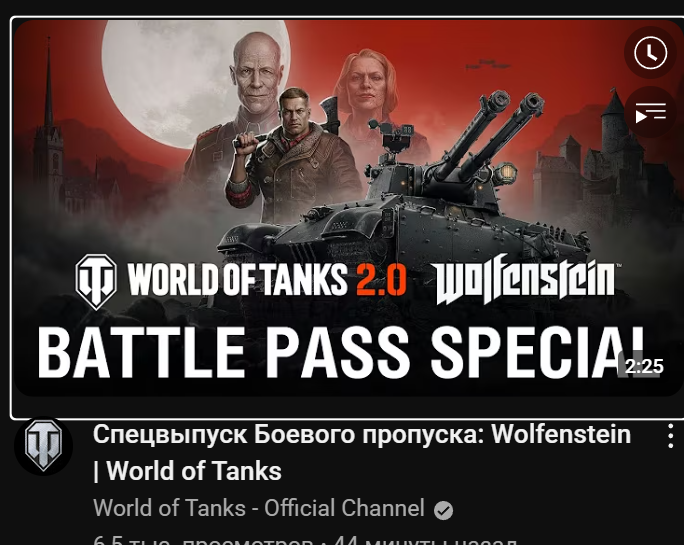Open the three-dot more actions menu

670,435
